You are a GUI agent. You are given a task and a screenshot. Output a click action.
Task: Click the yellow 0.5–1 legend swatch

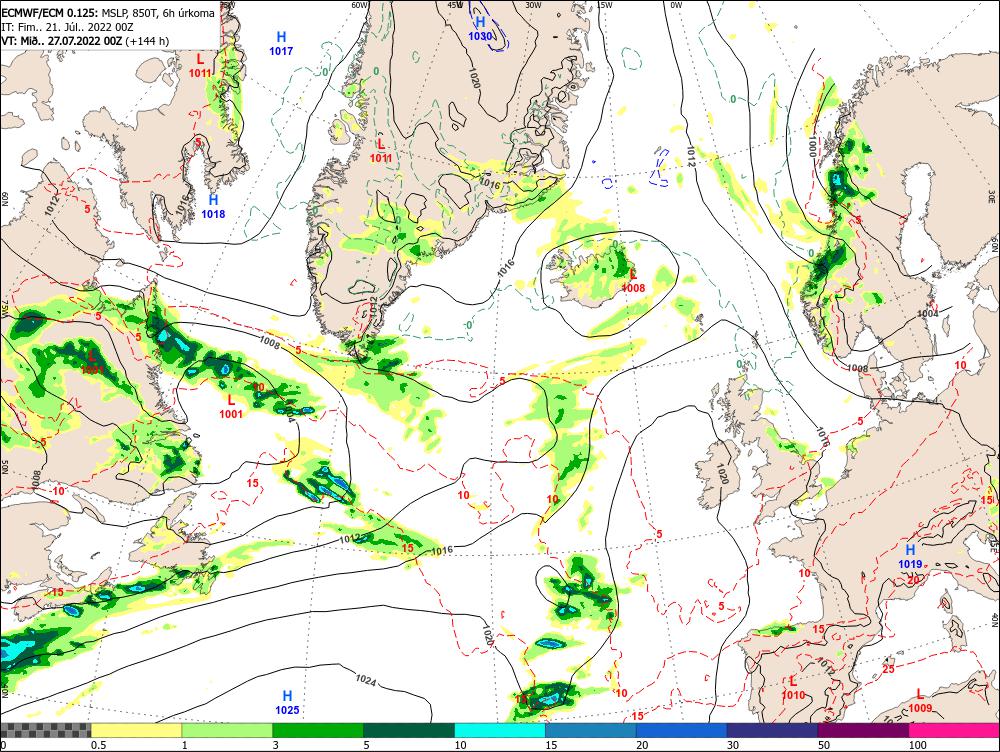coord(136,730)
